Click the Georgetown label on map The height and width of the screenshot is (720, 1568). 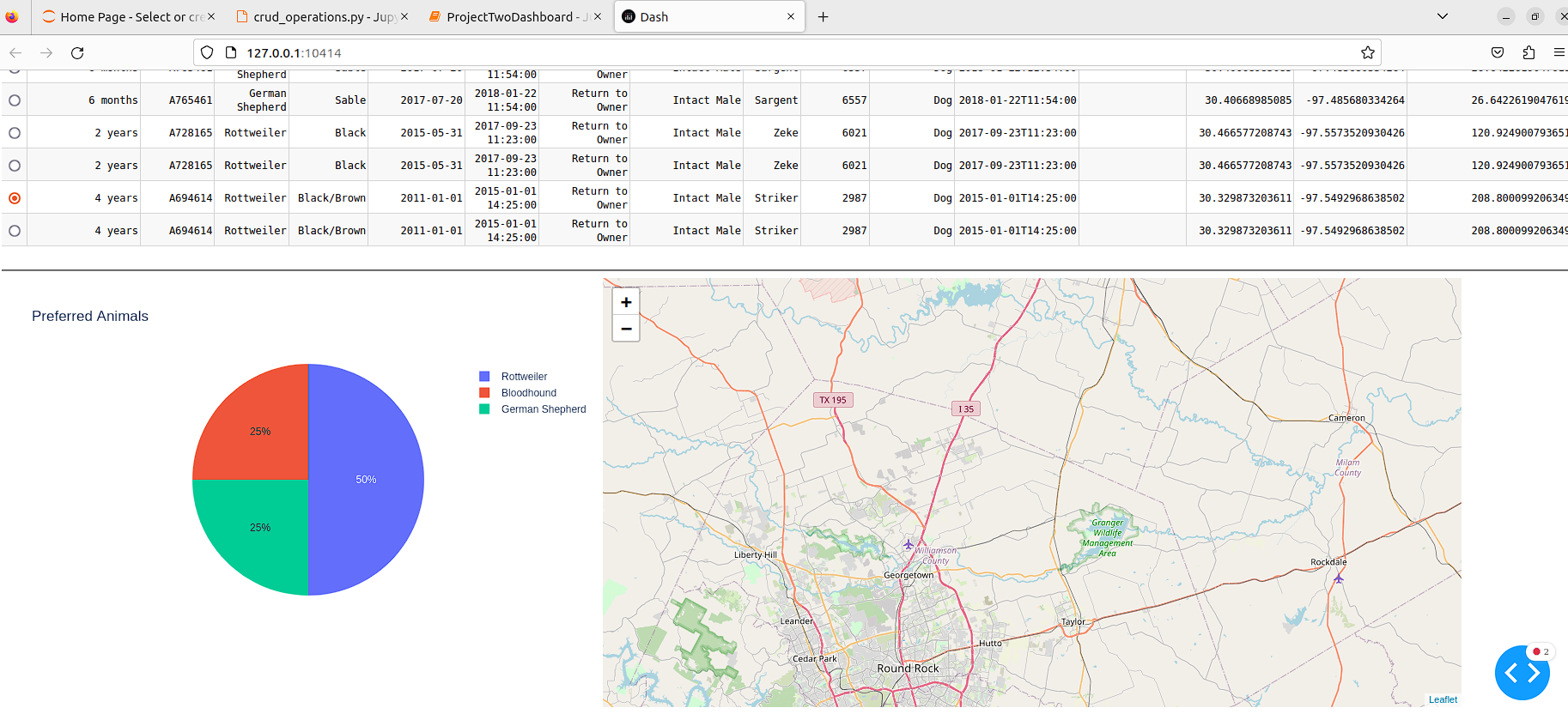[x=909, y=575]
